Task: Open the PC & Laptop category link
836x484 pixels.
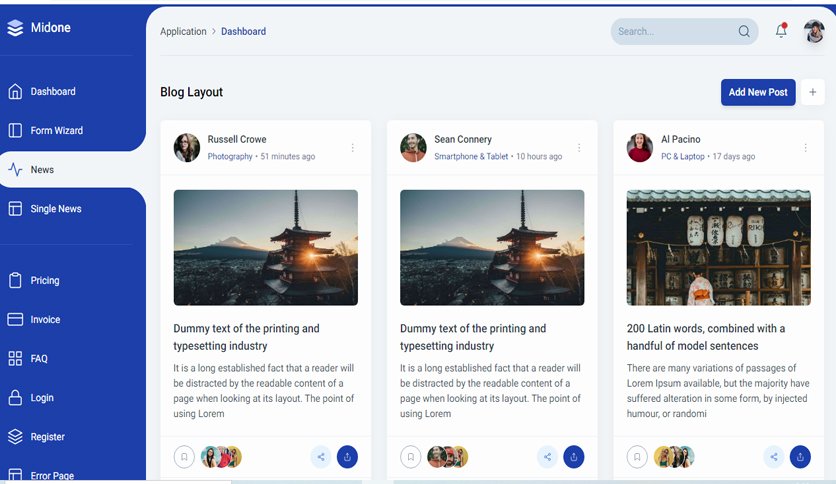Action: 682,156
